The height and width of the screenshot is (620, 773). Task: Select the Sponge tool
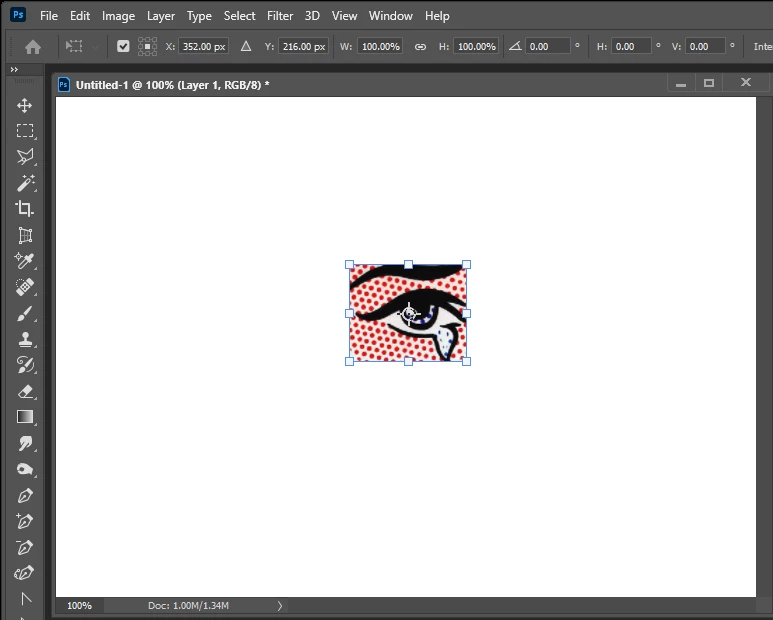(x=25, y=469)
